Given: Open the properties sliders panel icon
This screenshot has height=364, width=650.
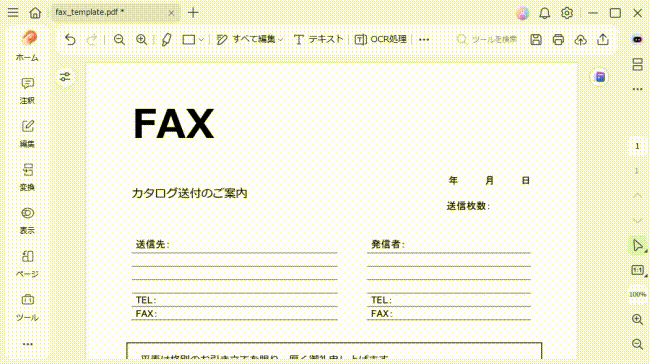Looking at the screenshot, I should coord(65,77).
